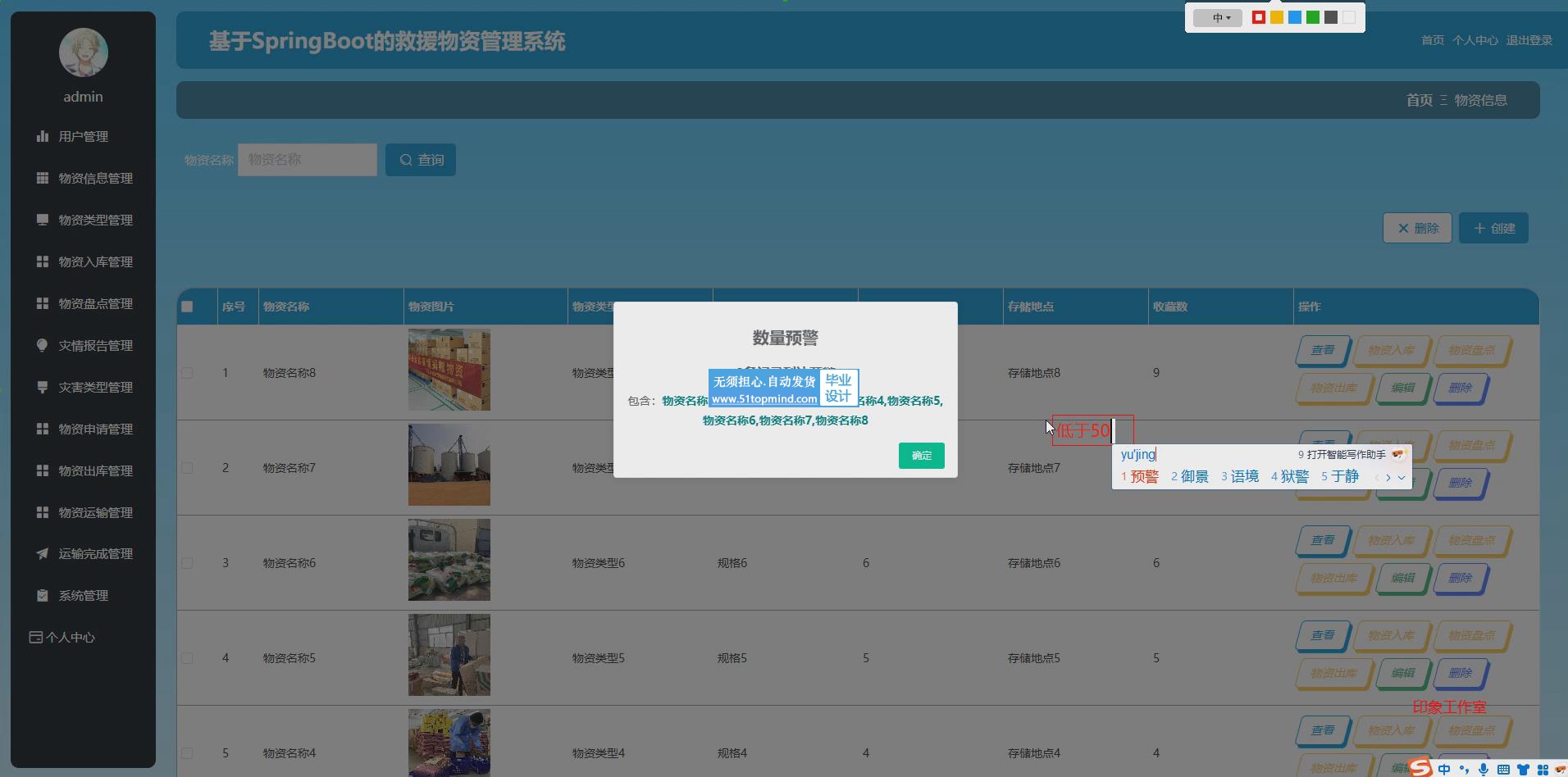Click the Sogou microphone voice input icon
The image size is (1568, 777).
click(x=1484, y=769)
